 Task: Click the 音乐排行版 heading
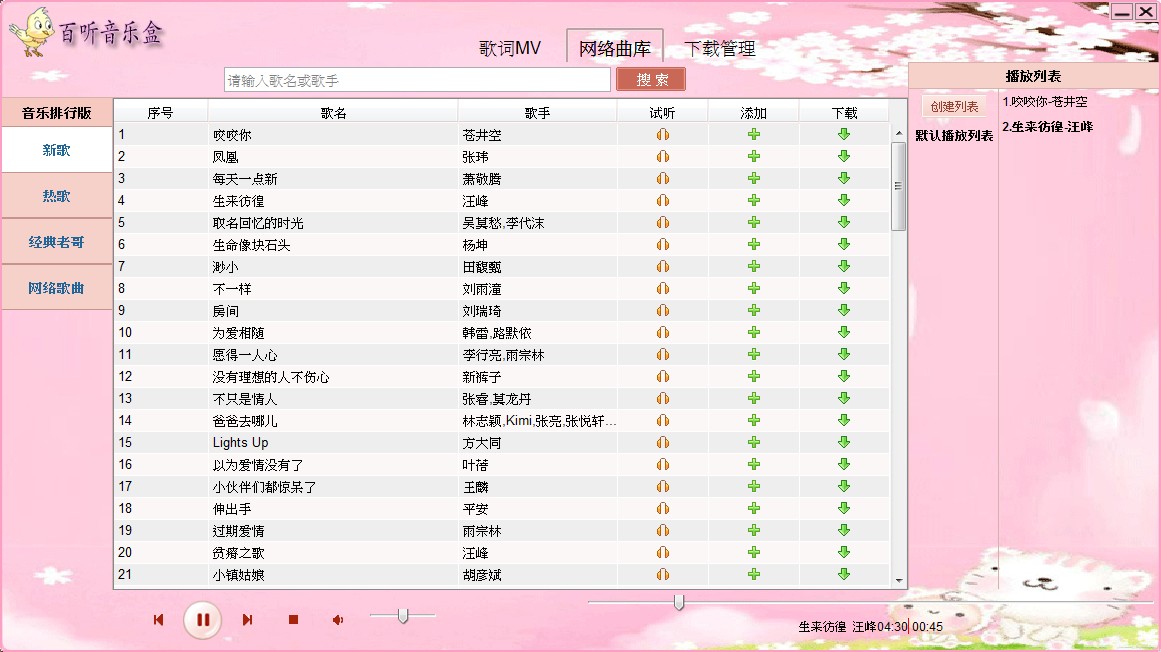coord(56,112)
